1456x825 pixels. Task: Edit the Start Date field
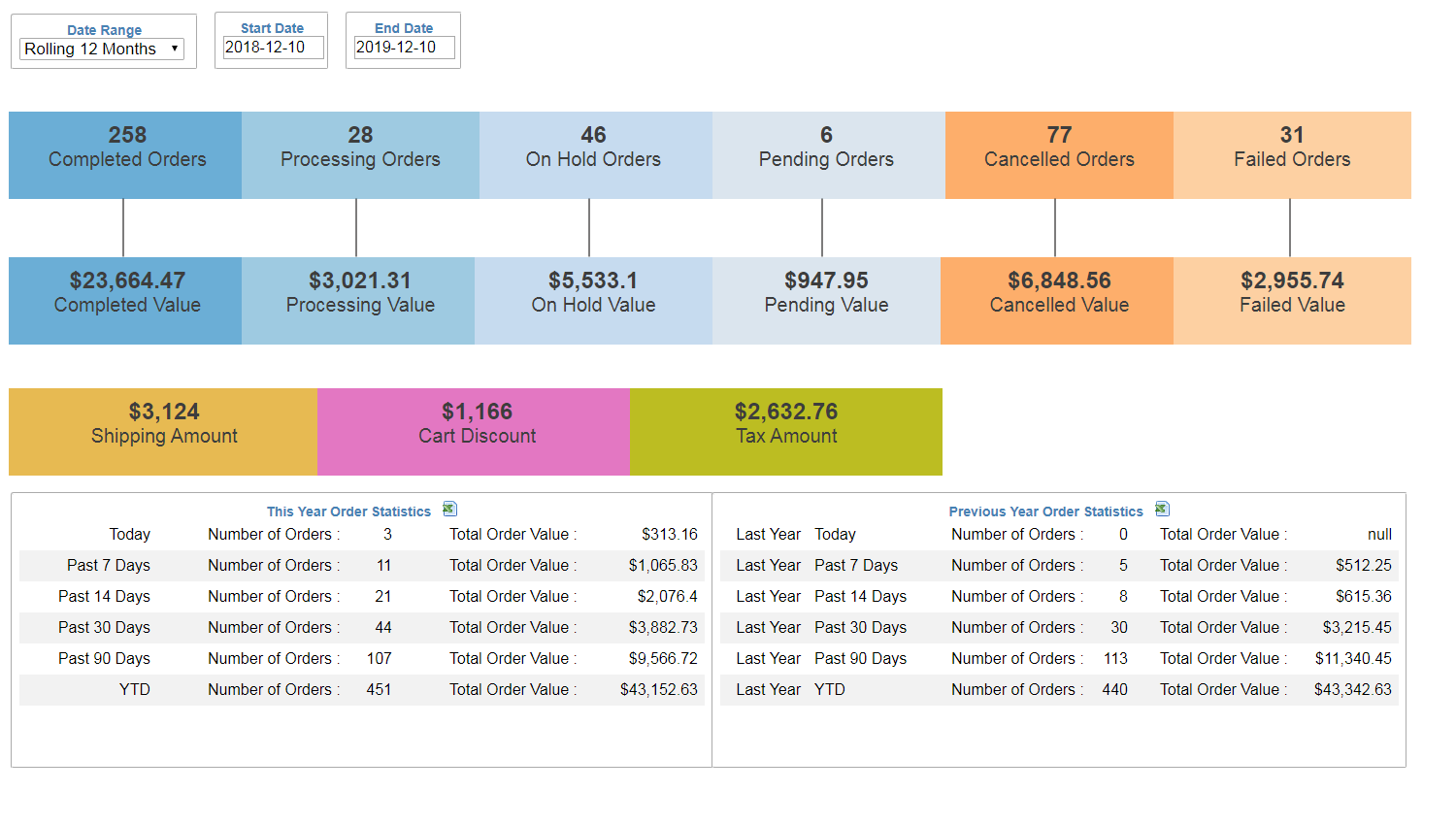pyautogui.click(x=273, y=48)
